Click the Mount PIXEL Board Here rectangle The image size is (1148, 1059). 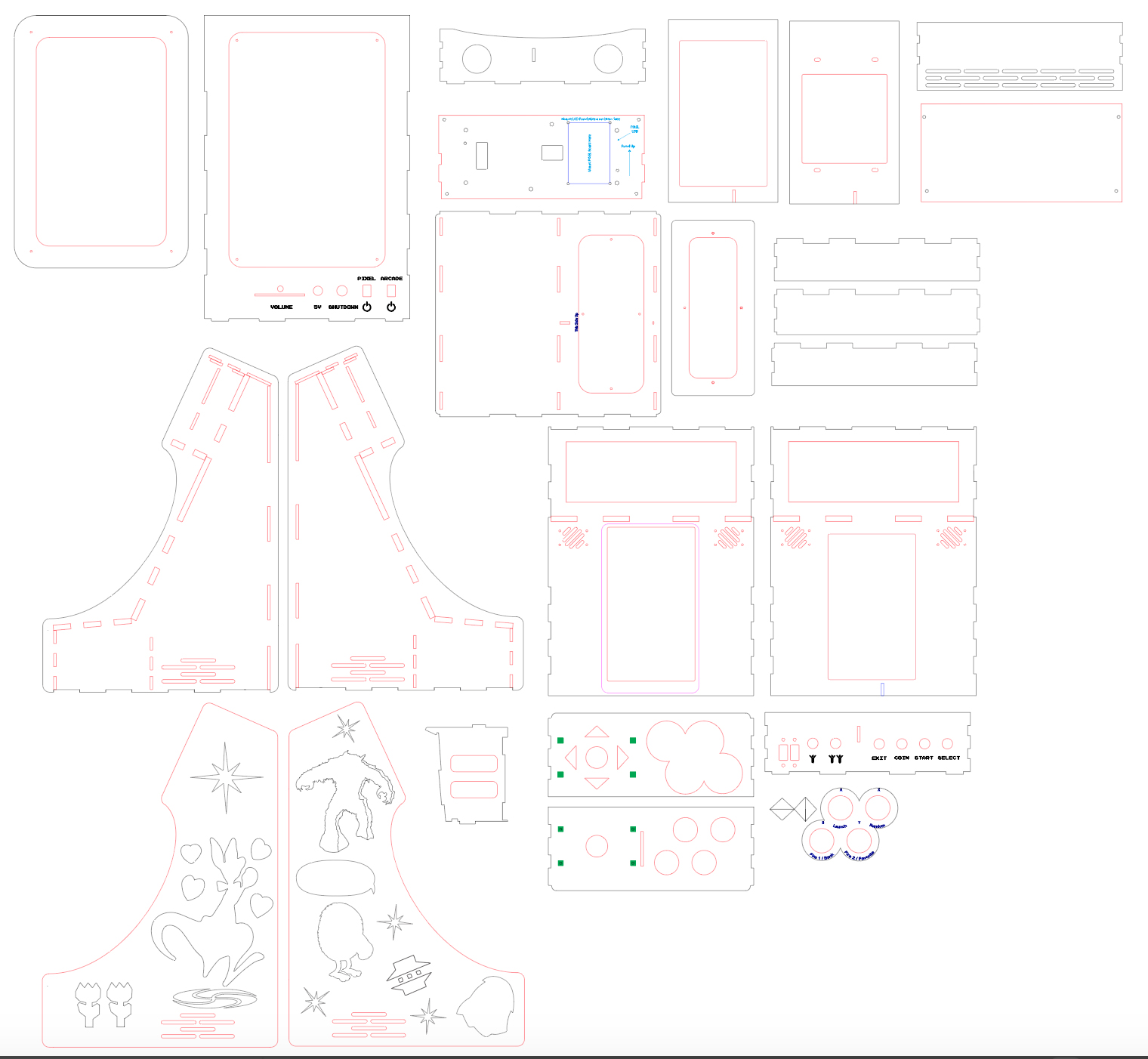coord(589,153)
